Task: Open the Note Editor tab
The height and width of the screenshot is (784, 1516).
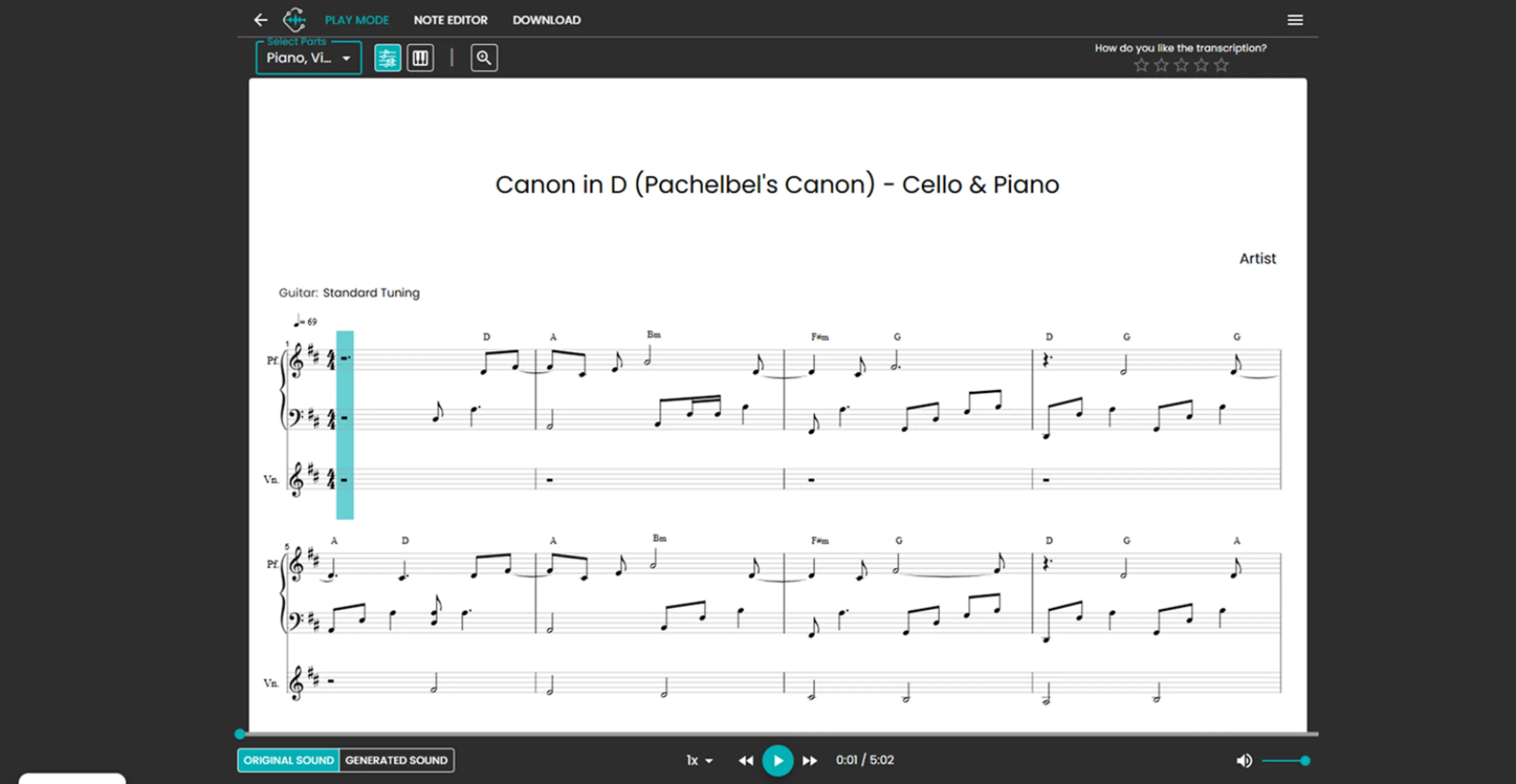Action: click(x=450, y=20)
